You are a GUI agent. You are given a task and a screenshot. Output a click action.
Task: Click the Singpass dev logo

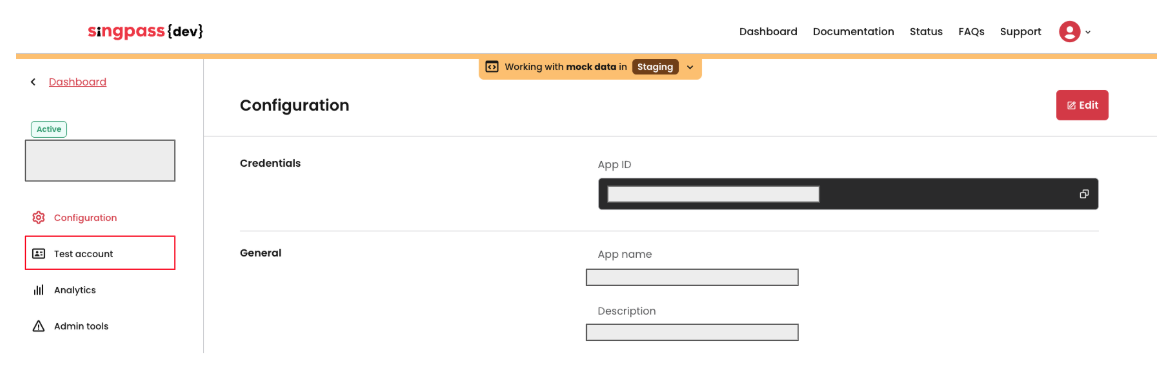[145, 31]
